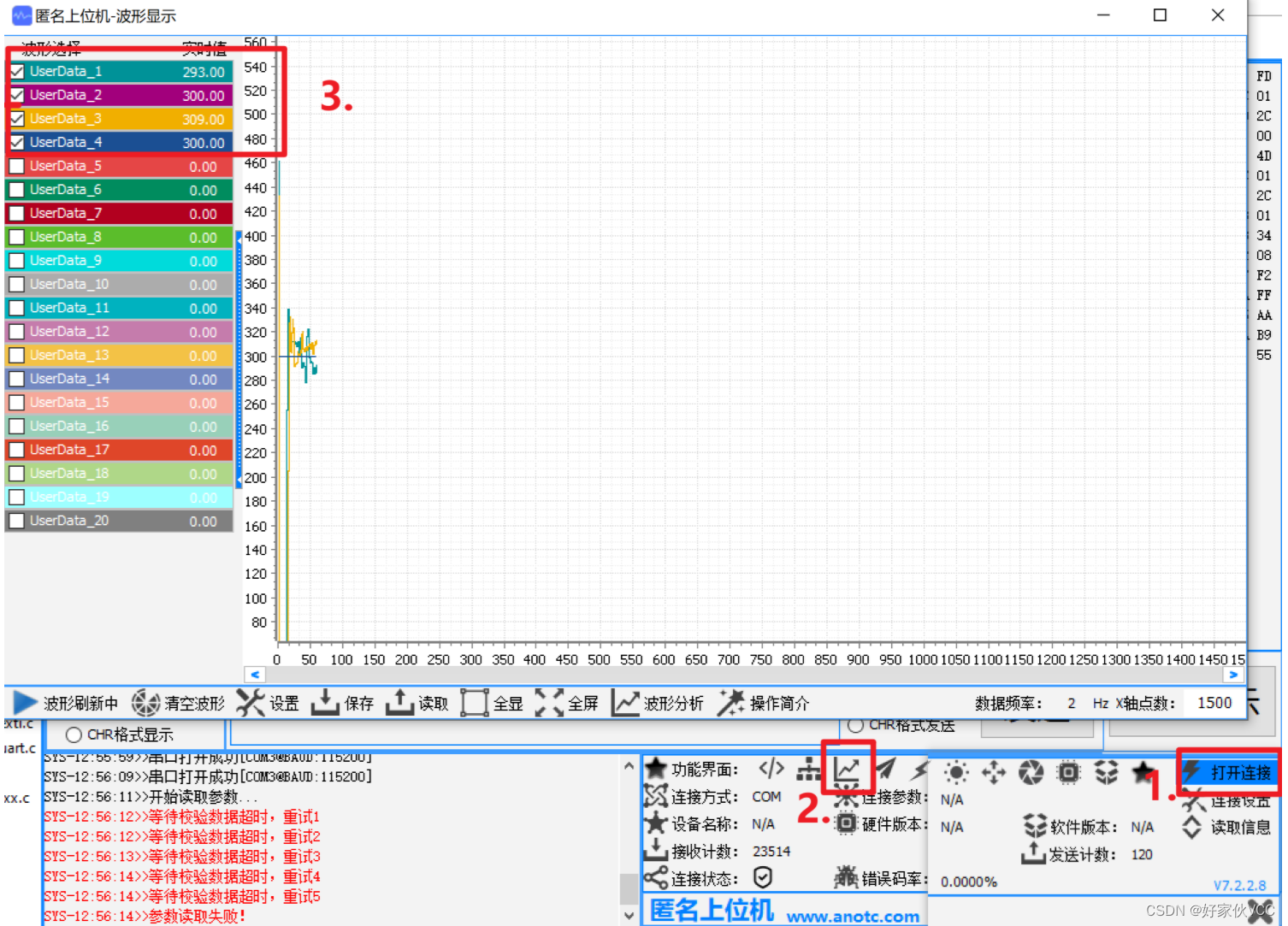Open 波形分析 waveform analysis
1288x926 pixels.
click(x=658, y=703)
